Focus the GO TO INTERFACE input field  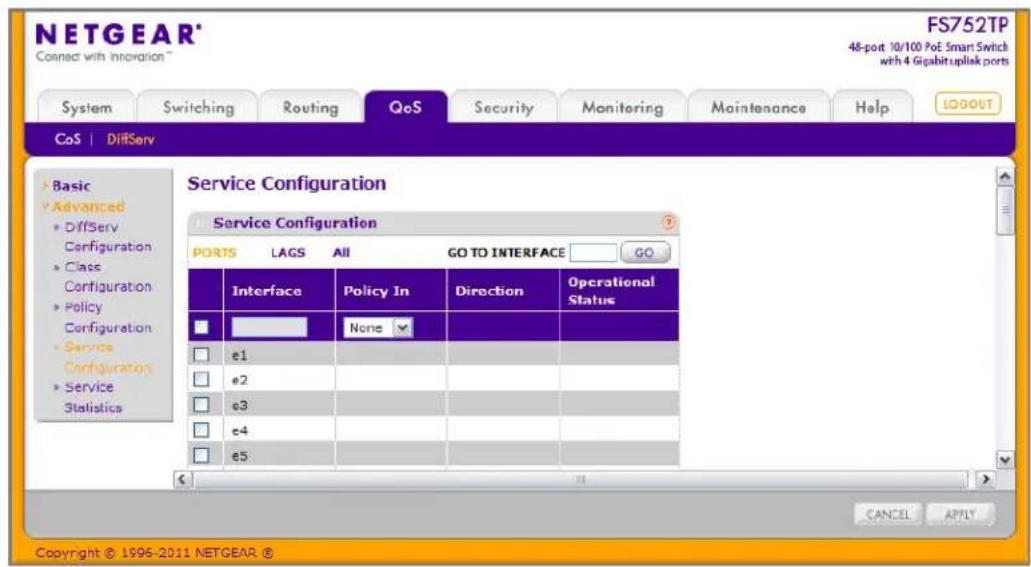(593, 253)
